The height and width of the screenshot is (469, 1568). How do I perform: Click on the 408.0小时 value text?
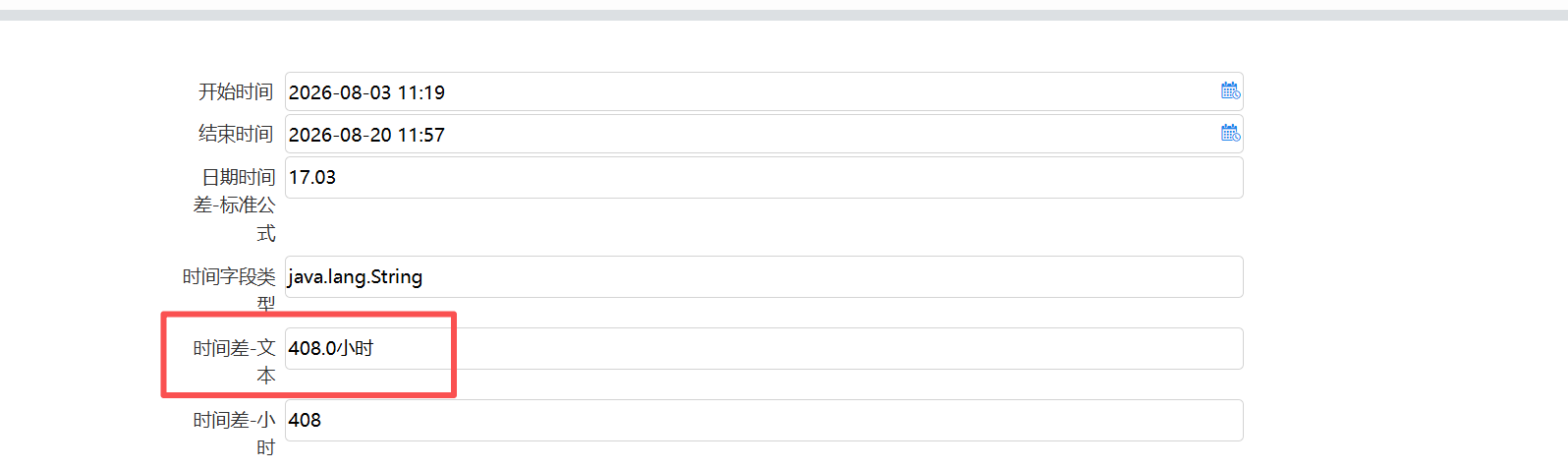[331, 348]
